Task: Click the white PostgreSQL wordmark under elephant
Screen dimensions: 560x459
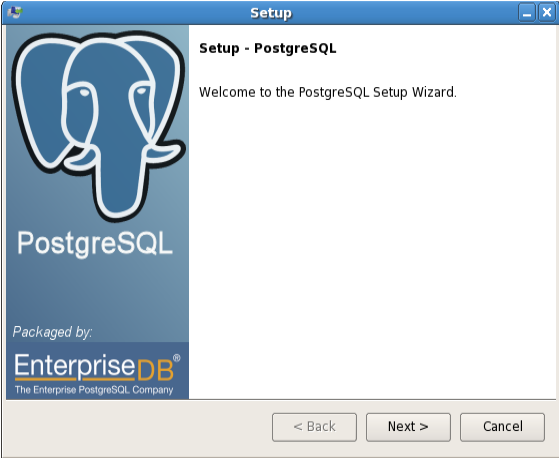Action: coord(95,244)
